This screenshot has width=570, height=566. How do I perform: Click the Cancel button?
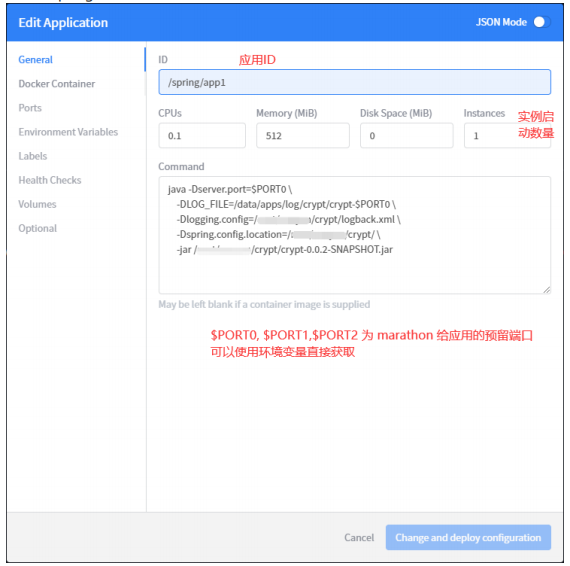pyautogui.click(x=359, y=537)
